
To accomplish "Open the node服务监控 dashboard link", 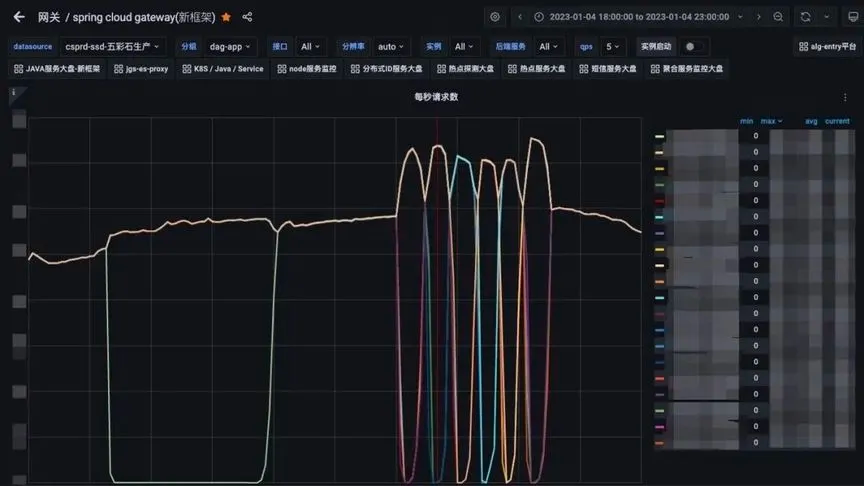I will (x=307, y=69).
